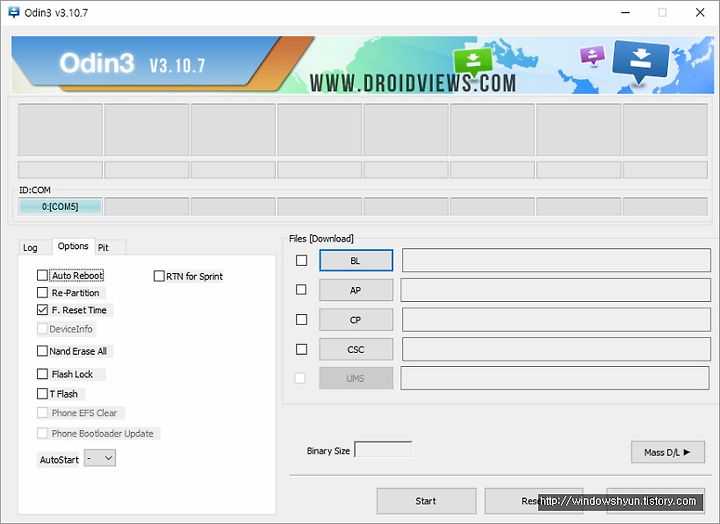Click the Start button

tap(426, 501)
